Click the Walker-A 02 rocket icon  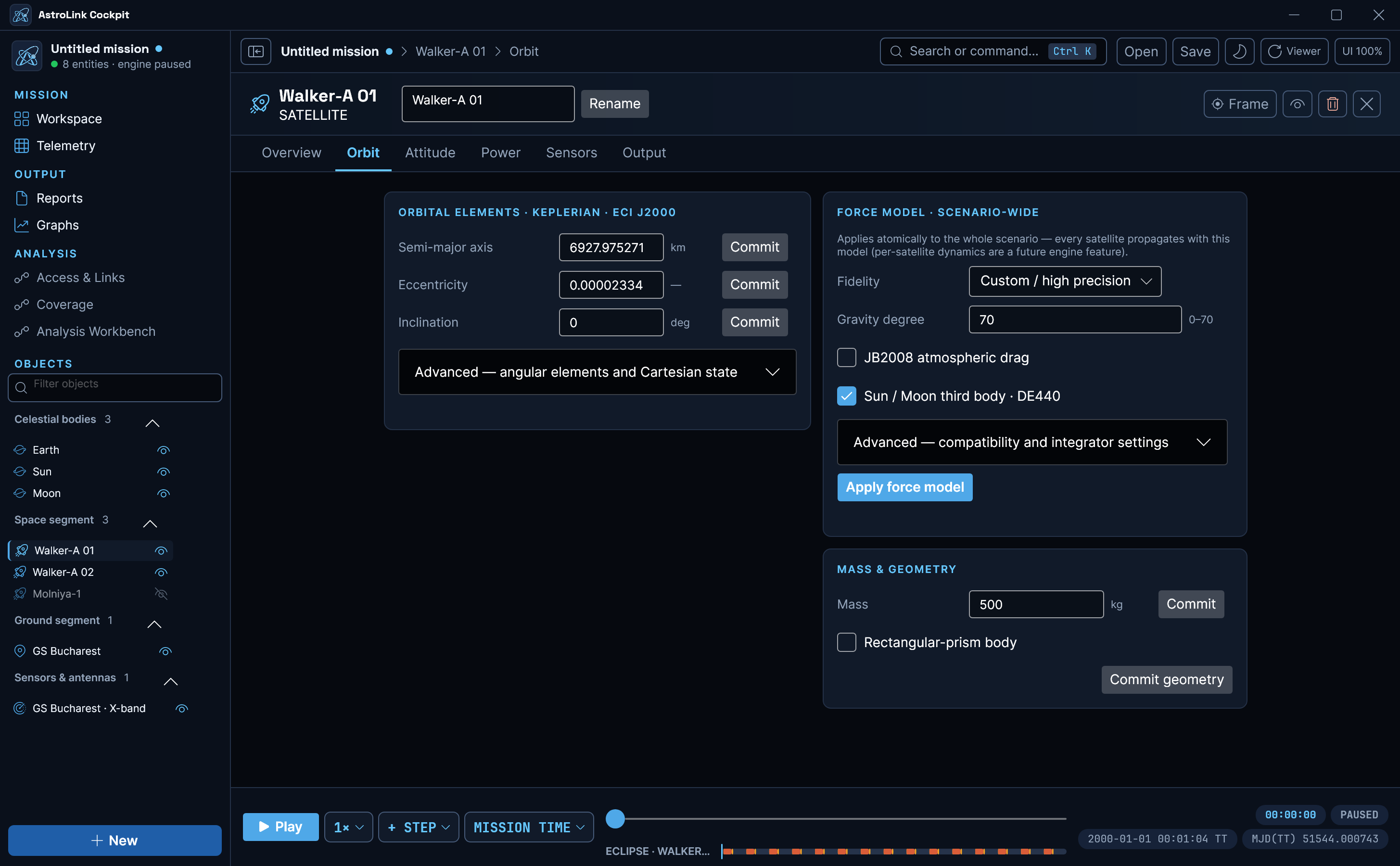coord(19,572)
